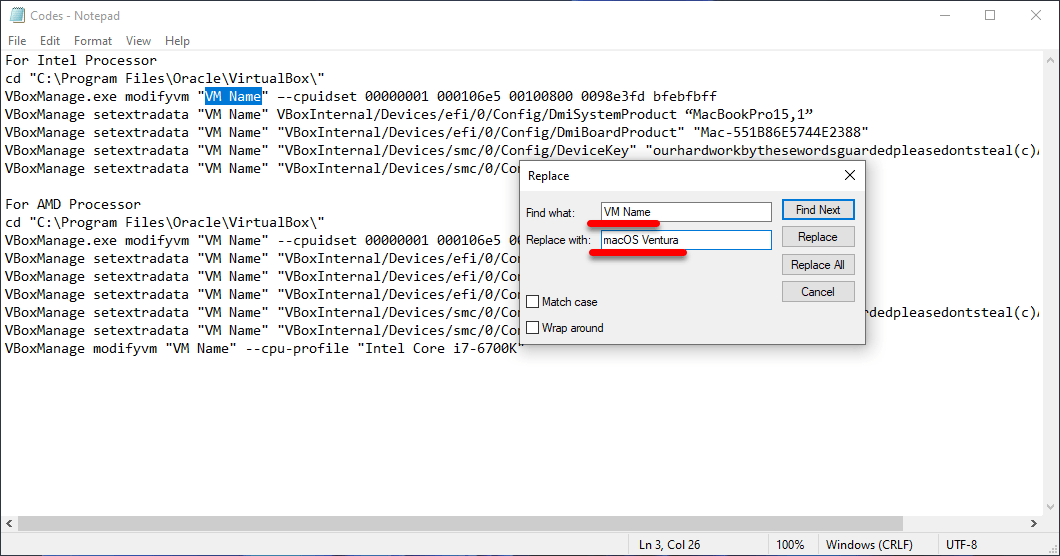Click the 'Find what:' label
Image resolution: width=1060 pixels, height=556 pixels.
[x=550, y=213]
